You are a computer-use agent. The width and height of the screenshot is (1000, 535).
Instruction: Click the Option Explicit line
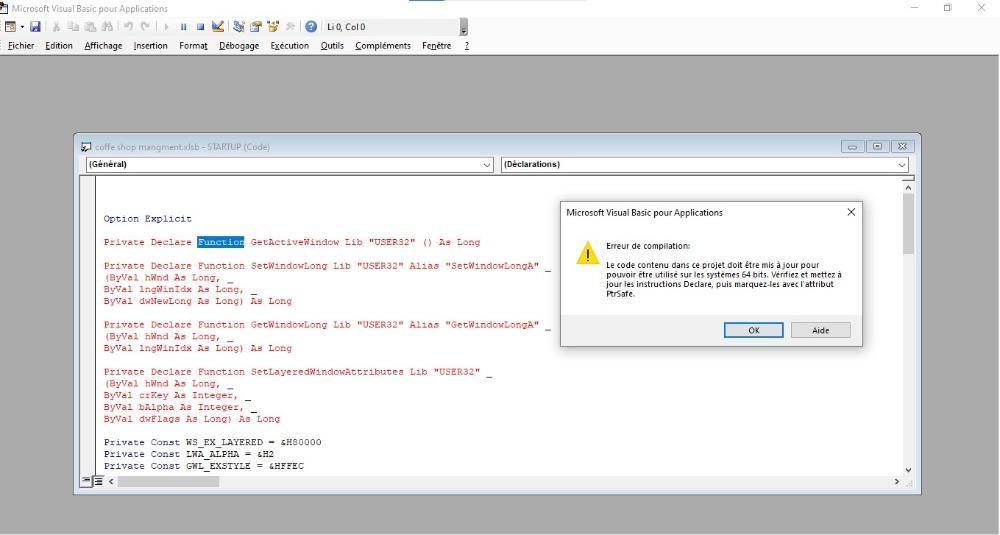coord(147,219)
